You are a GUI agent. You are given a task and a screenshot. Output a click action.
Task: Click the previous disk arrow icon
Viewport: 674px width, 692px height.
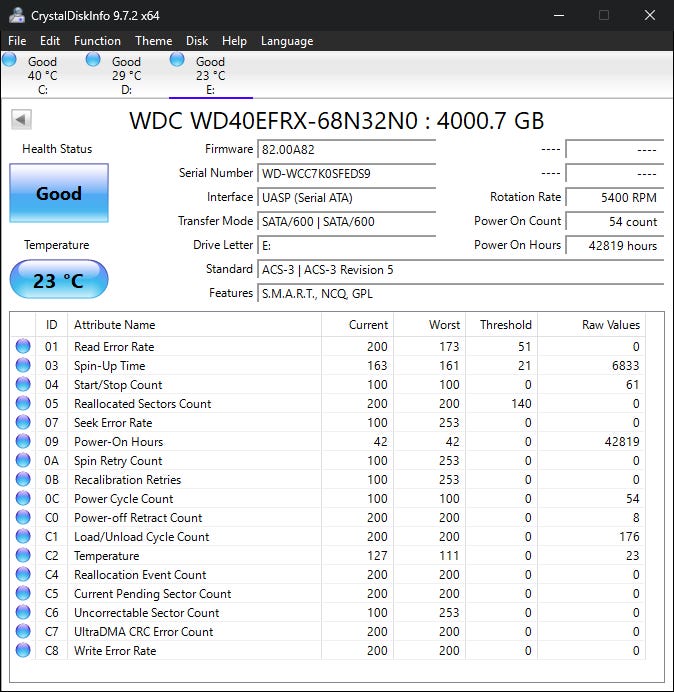point(21,120)
